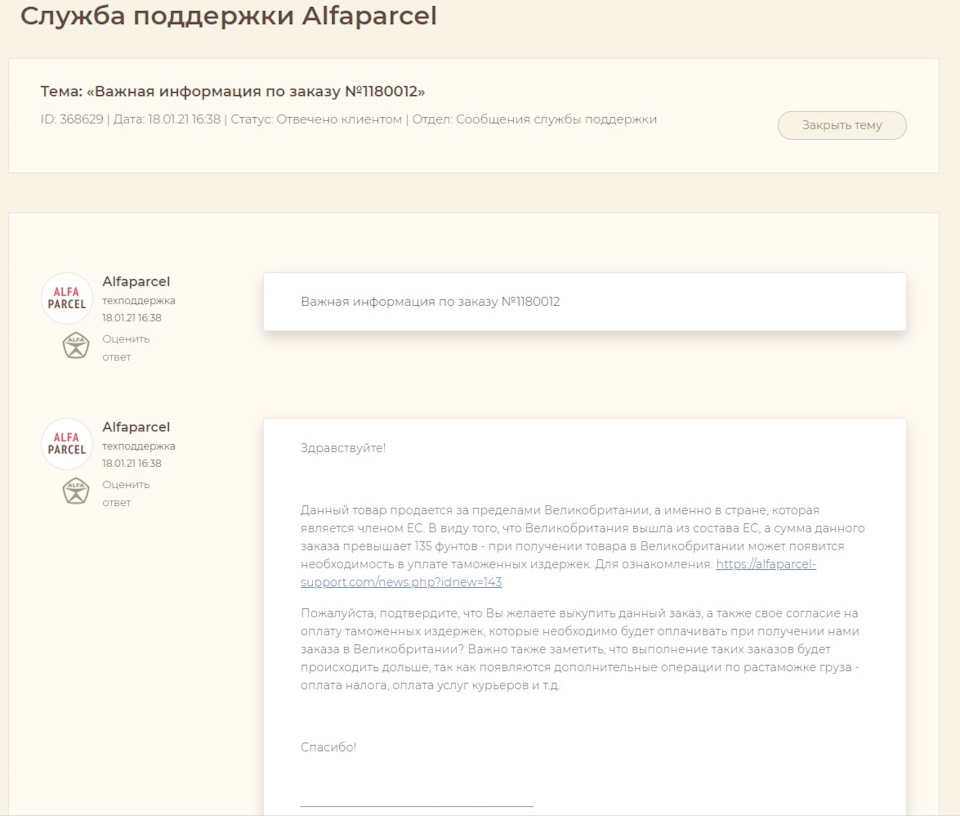Click the Закрыть тему button

pos(842,125)
